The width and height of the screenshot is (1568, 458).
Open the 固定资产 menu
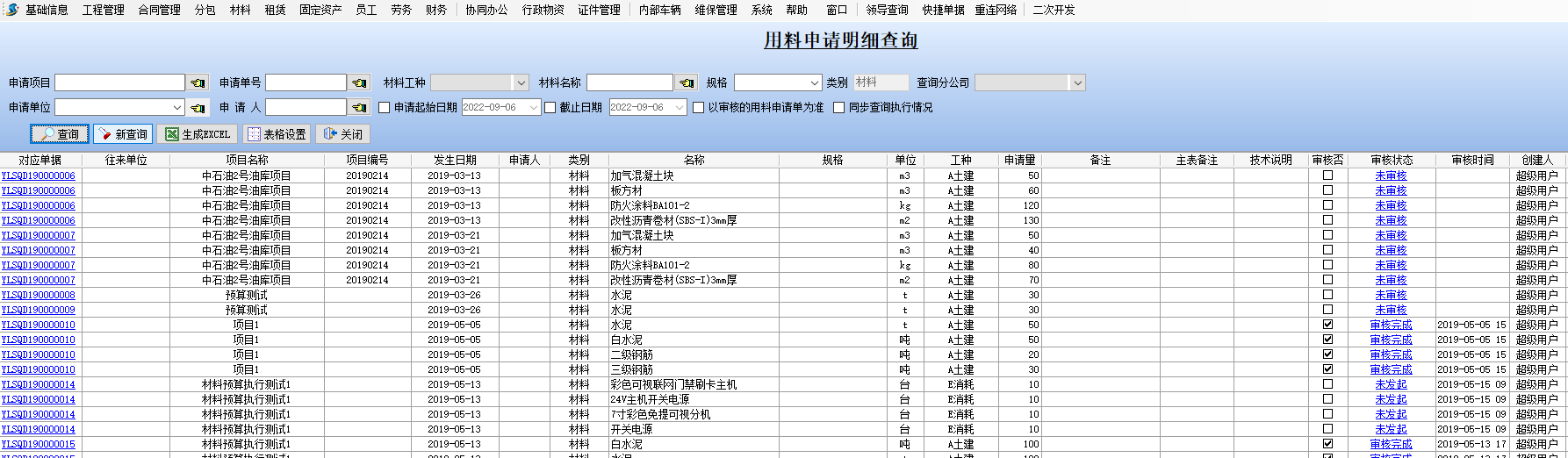pos(320,10)
